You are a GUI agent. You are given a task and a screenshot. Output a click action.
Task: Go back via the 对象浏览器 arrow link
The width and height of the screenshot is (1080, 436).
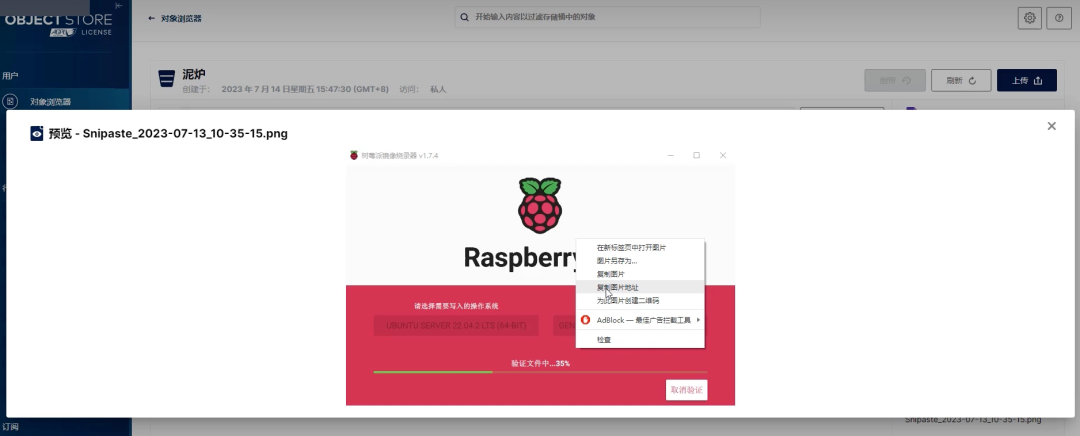(175, 19)
